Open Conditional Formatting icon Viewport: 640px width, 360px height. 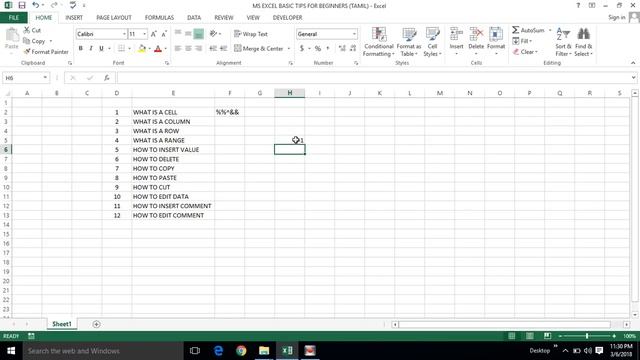(x=379, y=34)
